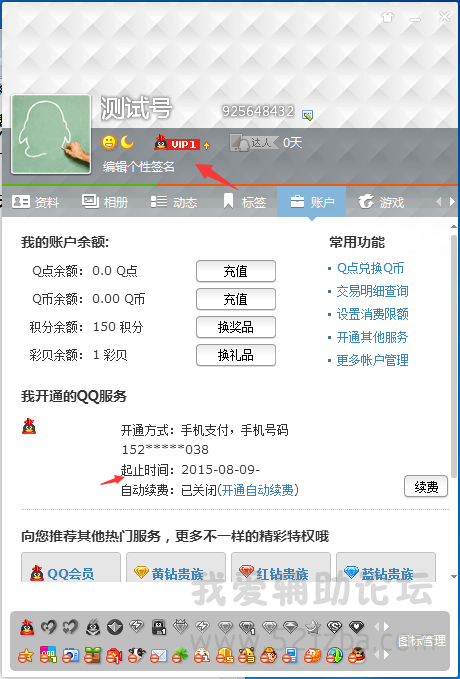Viewport: 460px width, 679px height.
Task: Switch to the 资料 tab
Action: click(x=35, y=202)
